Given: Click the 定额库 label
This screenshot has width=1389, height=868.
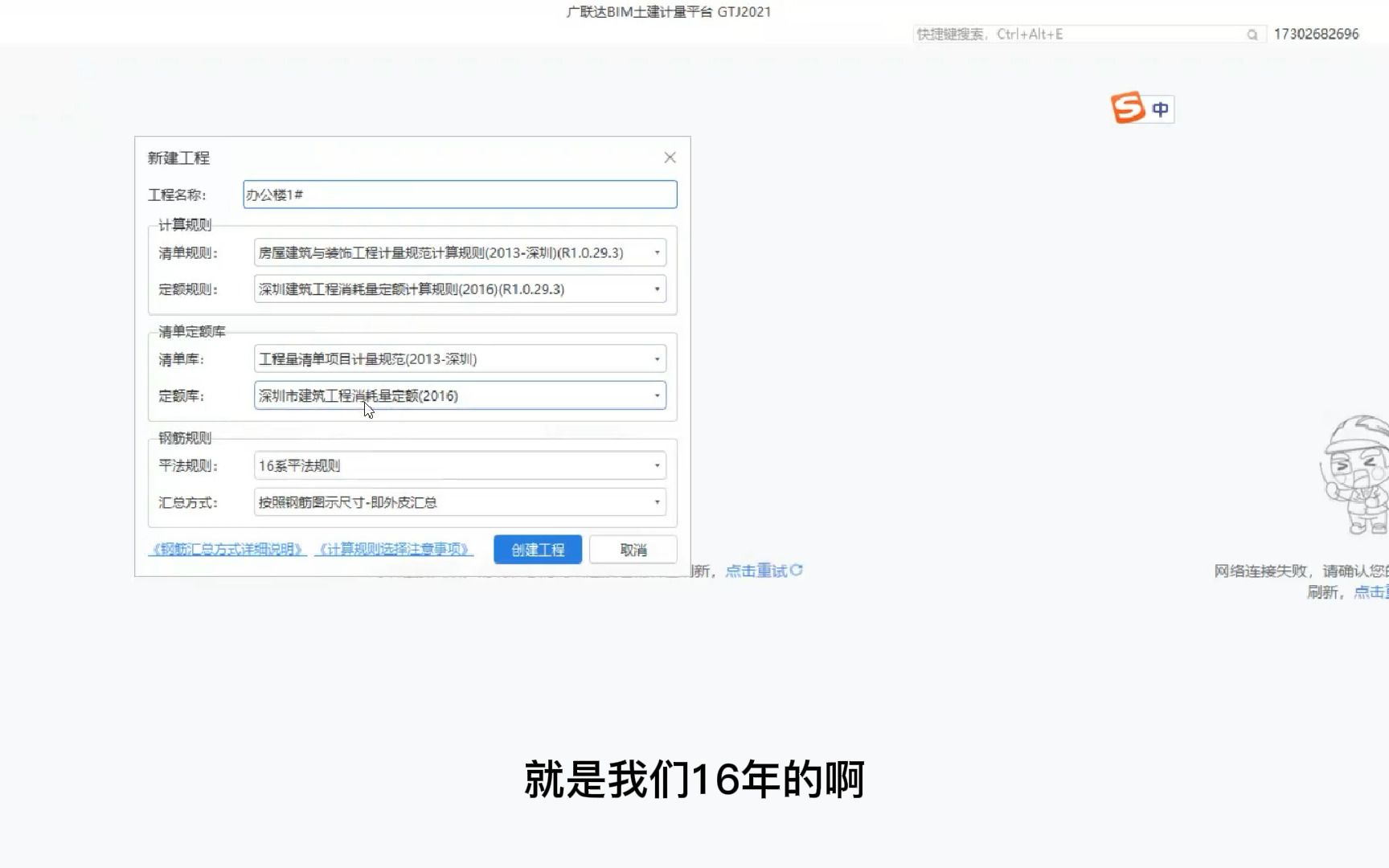Looking at the screenshot, I should tap(182, 396).
